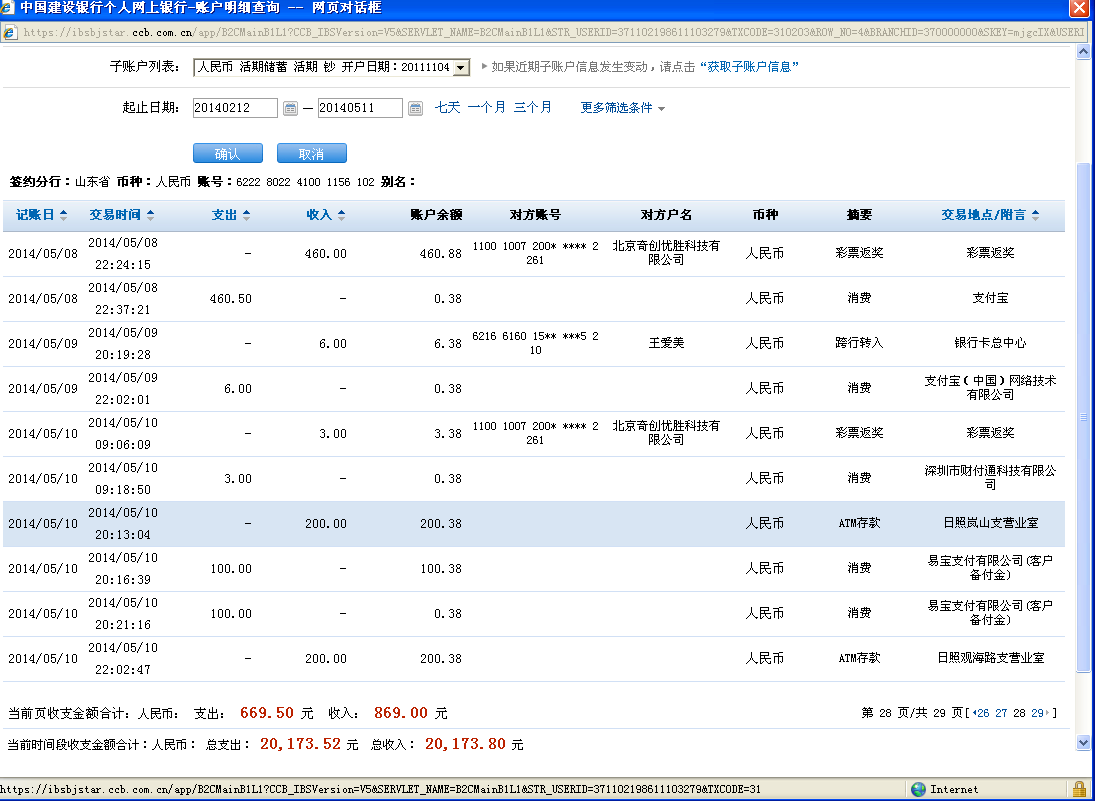Open the start date calendar picker
The image size is (1095, 801).
[x=290, y=108]
